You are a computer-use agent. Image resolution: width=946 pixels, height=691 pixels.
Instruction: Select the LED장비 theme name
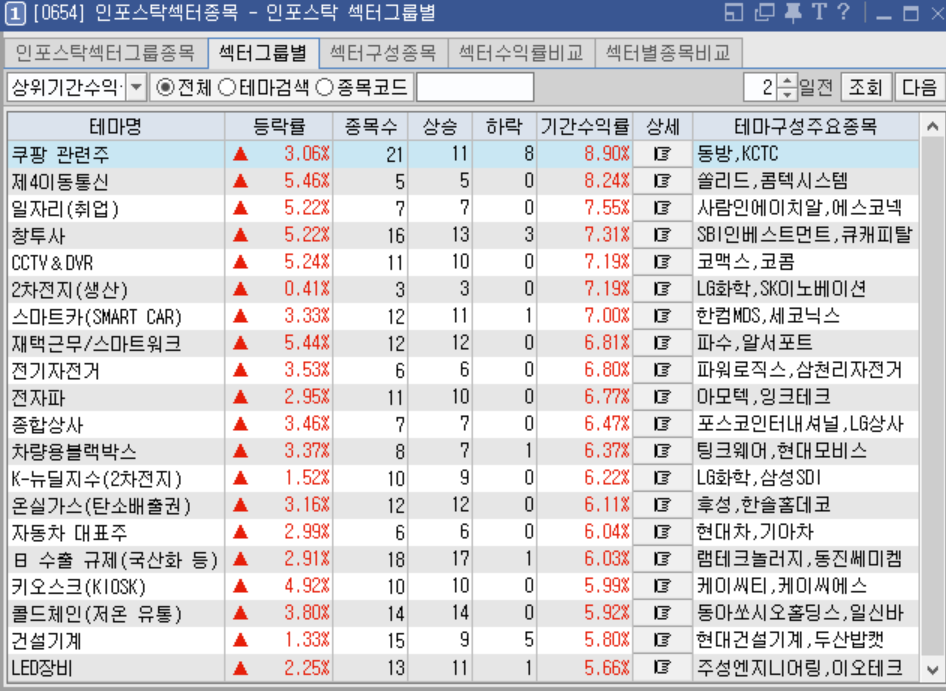(42, 668)
